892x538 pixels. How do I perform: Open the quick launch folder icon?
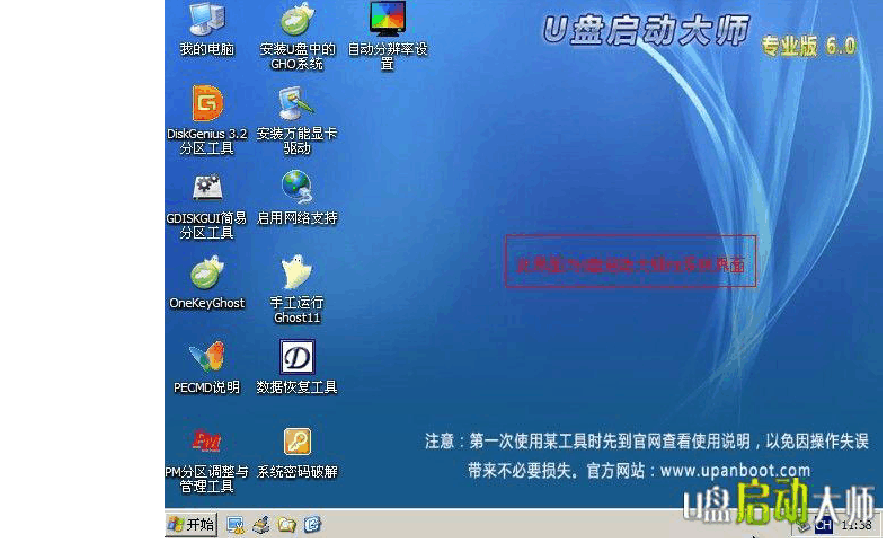coord(287,524)
